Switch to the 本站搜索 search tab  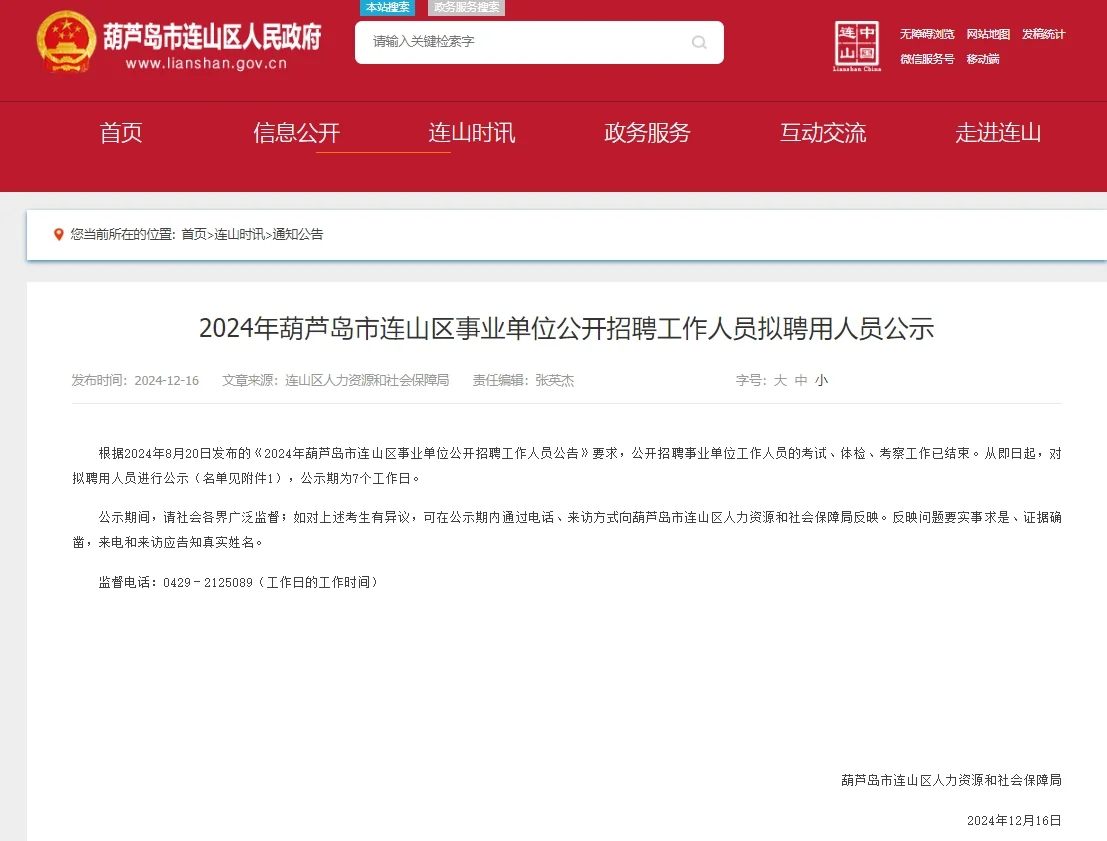387,7
